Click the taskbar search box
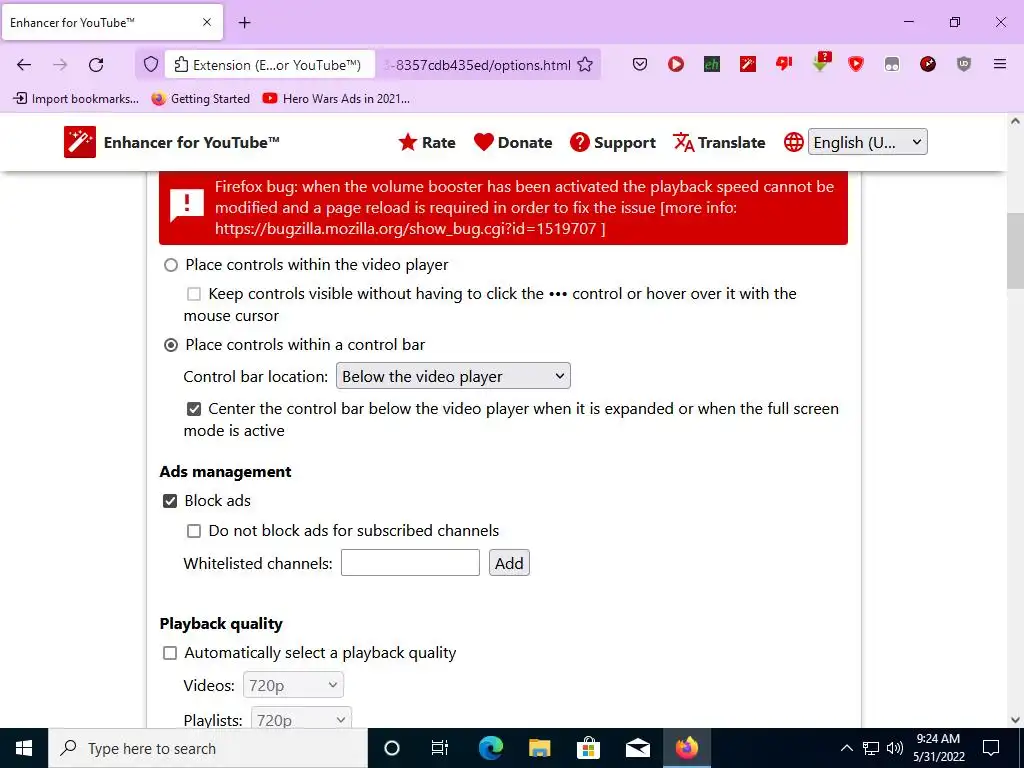 (208, 748)
